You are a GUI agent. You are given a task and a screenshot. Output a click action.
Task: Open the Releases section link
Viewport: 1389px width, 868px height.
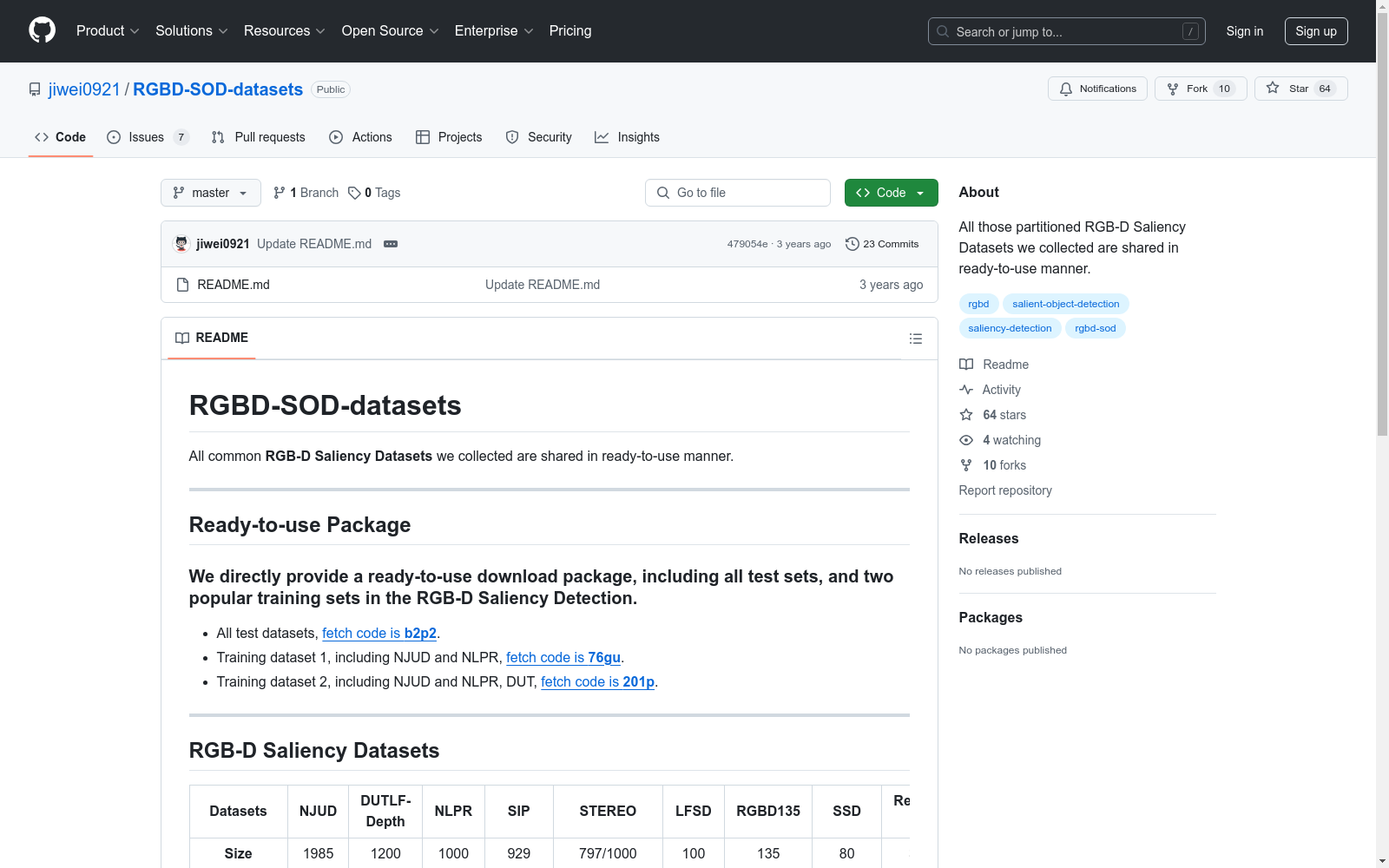[989, 538]
